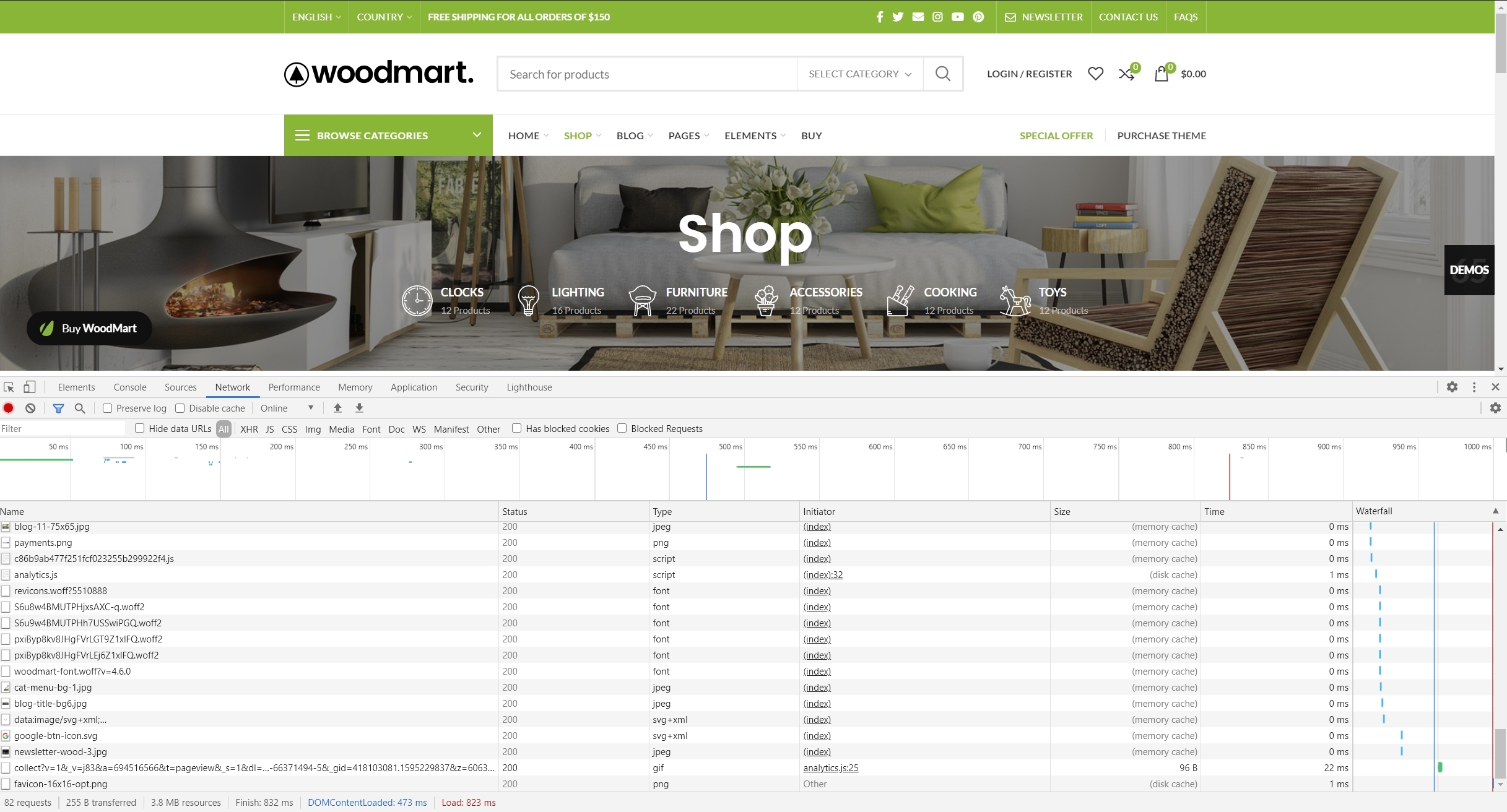
Task: Click the DevTools record network log button
Action: click(x=9, y=408)
